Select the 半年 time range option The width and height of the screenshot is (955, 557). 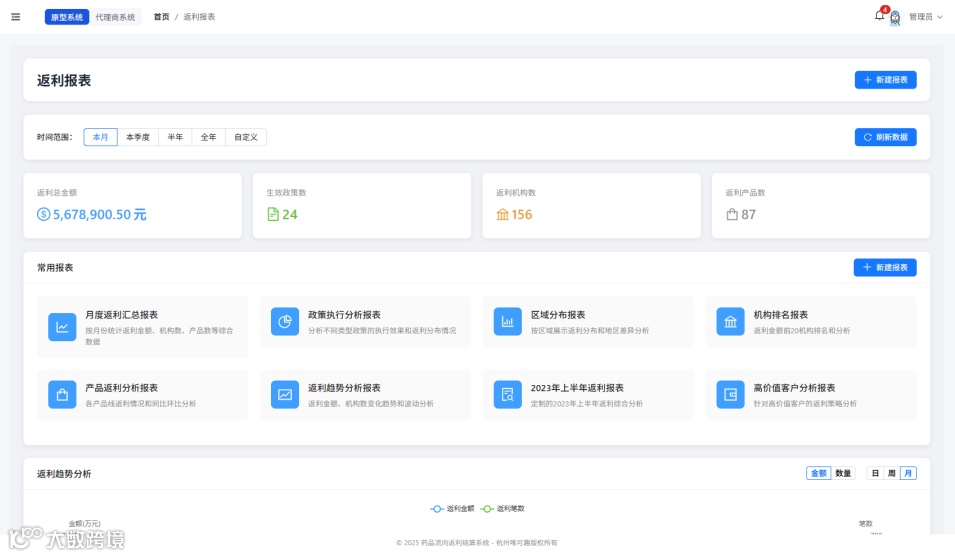(x=175, y=137)
